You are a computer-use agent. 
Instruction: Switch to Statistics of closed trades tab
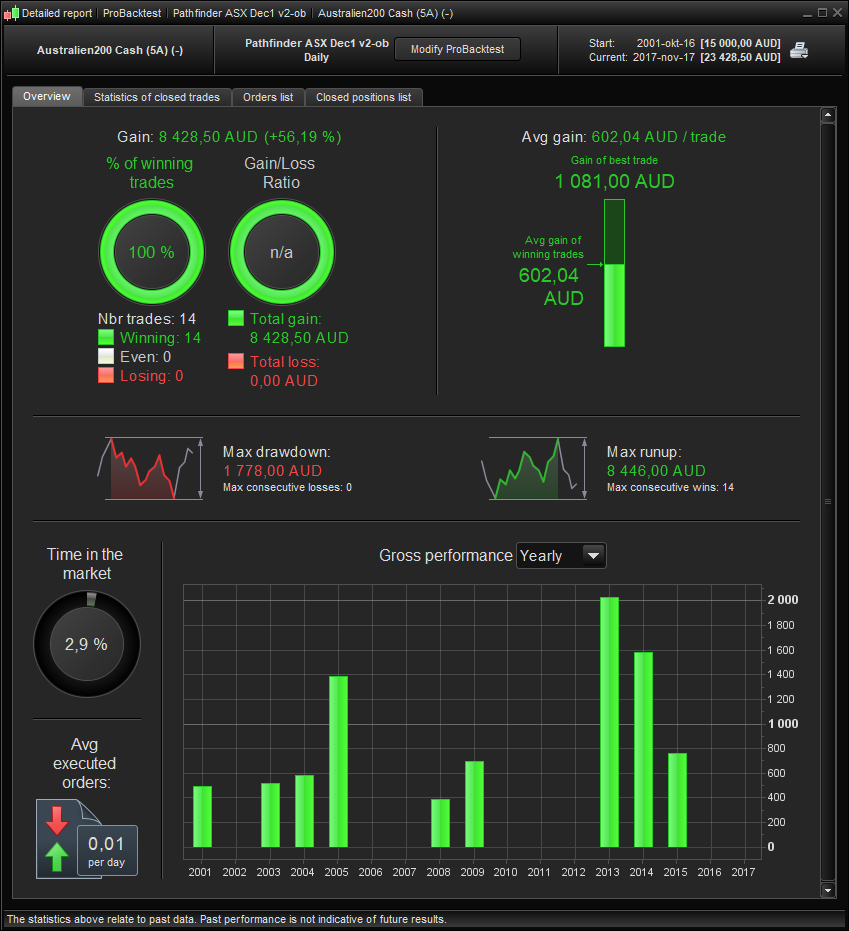tap(157, 97)
